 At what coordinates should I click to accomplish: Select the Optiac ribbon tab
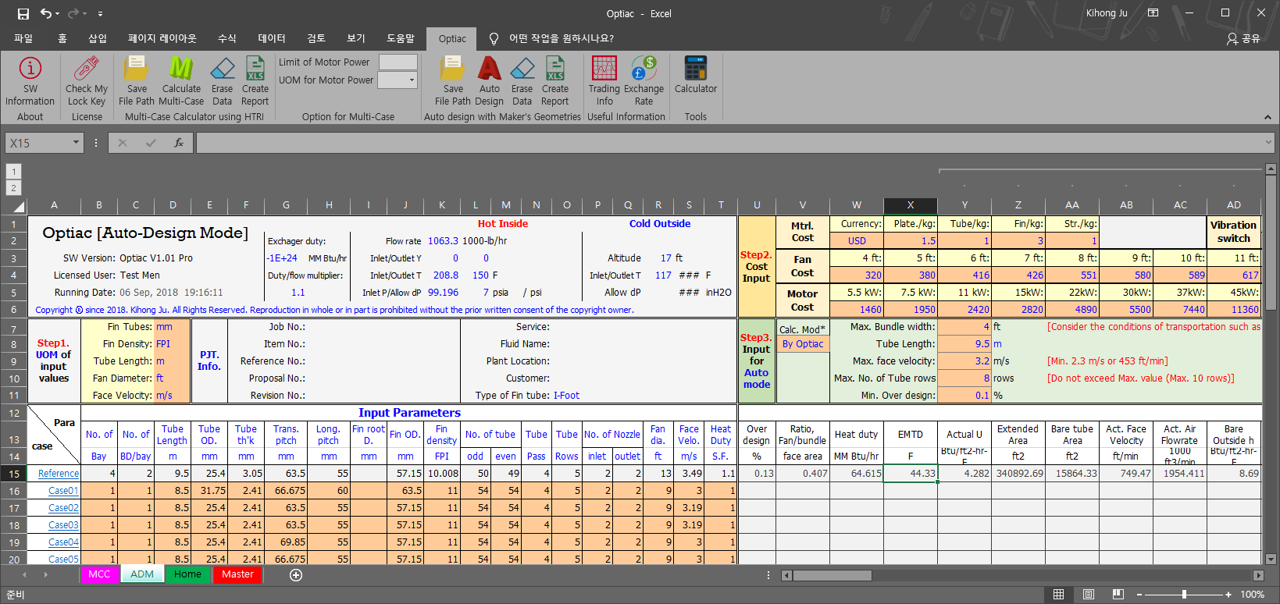pyautogui.click(x=452, y=39)
